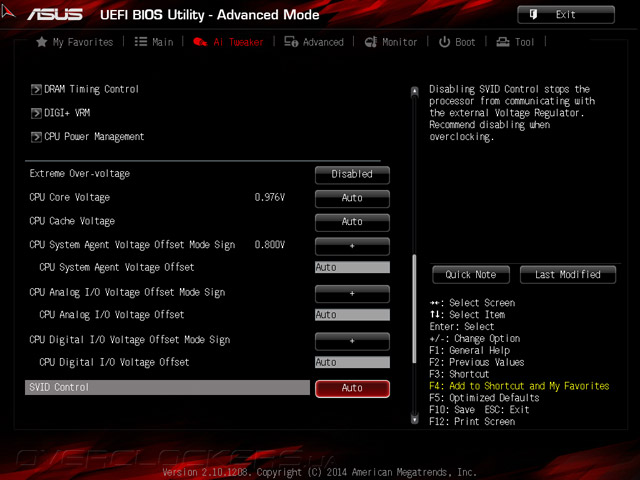Click the Monitor tab's gauge icon

coord(371,42)
